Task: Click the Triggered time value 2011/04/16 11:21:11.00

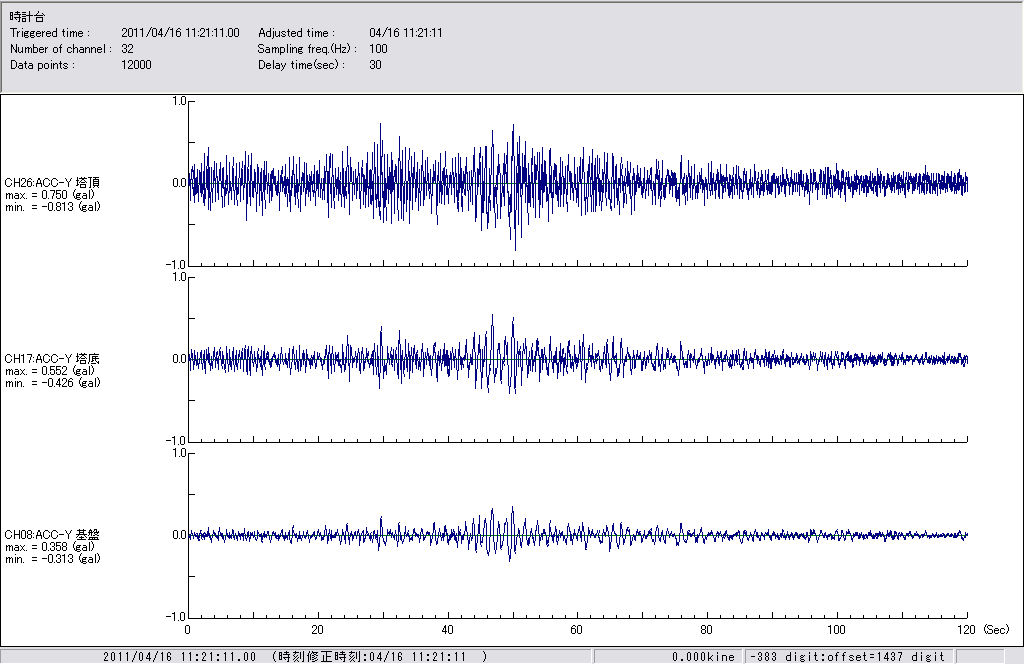Action: click(x=180, y=33)
